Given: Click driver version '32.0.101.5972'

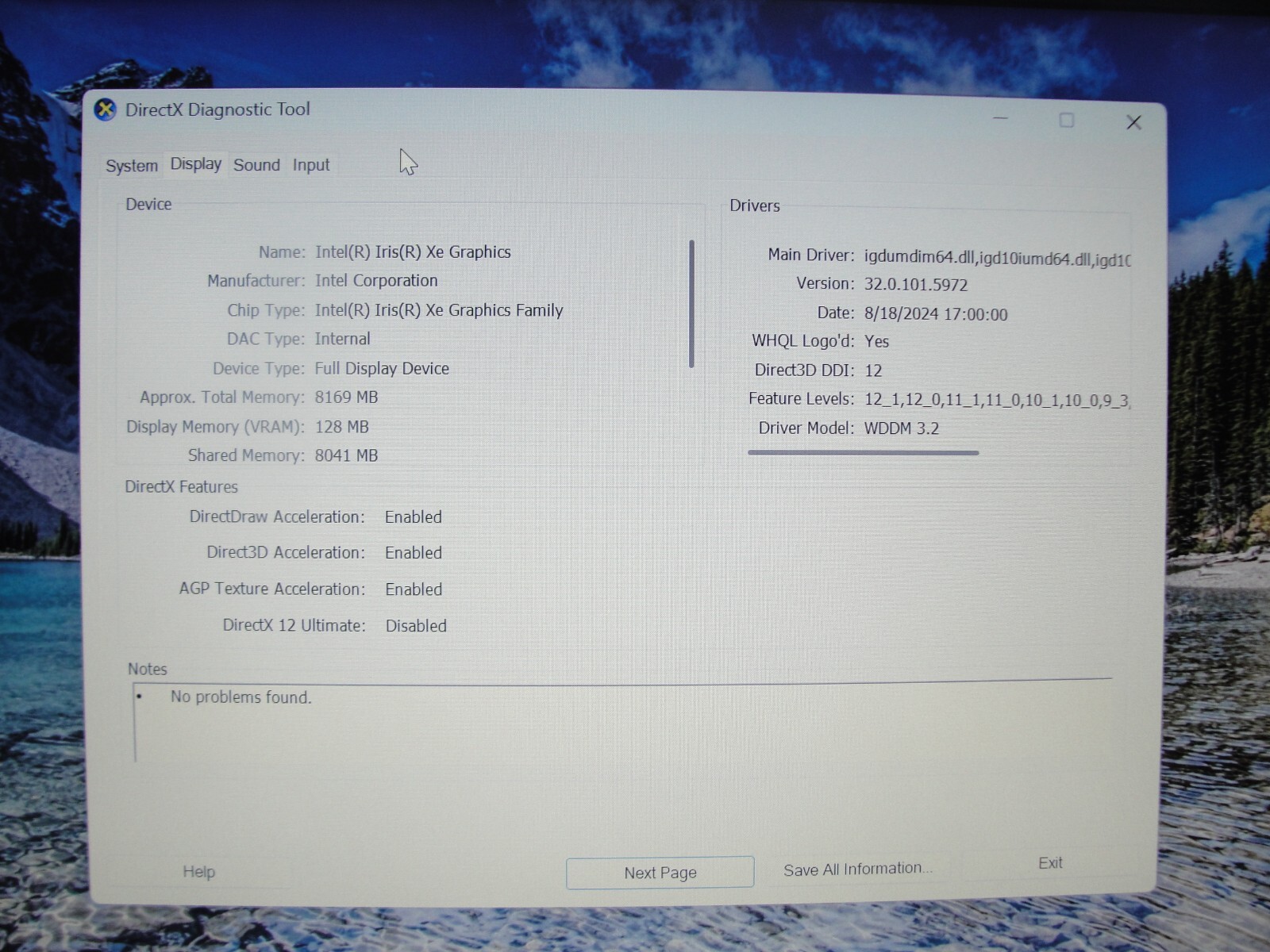Looking at the screenshot, I should click(x=916, y=284).
